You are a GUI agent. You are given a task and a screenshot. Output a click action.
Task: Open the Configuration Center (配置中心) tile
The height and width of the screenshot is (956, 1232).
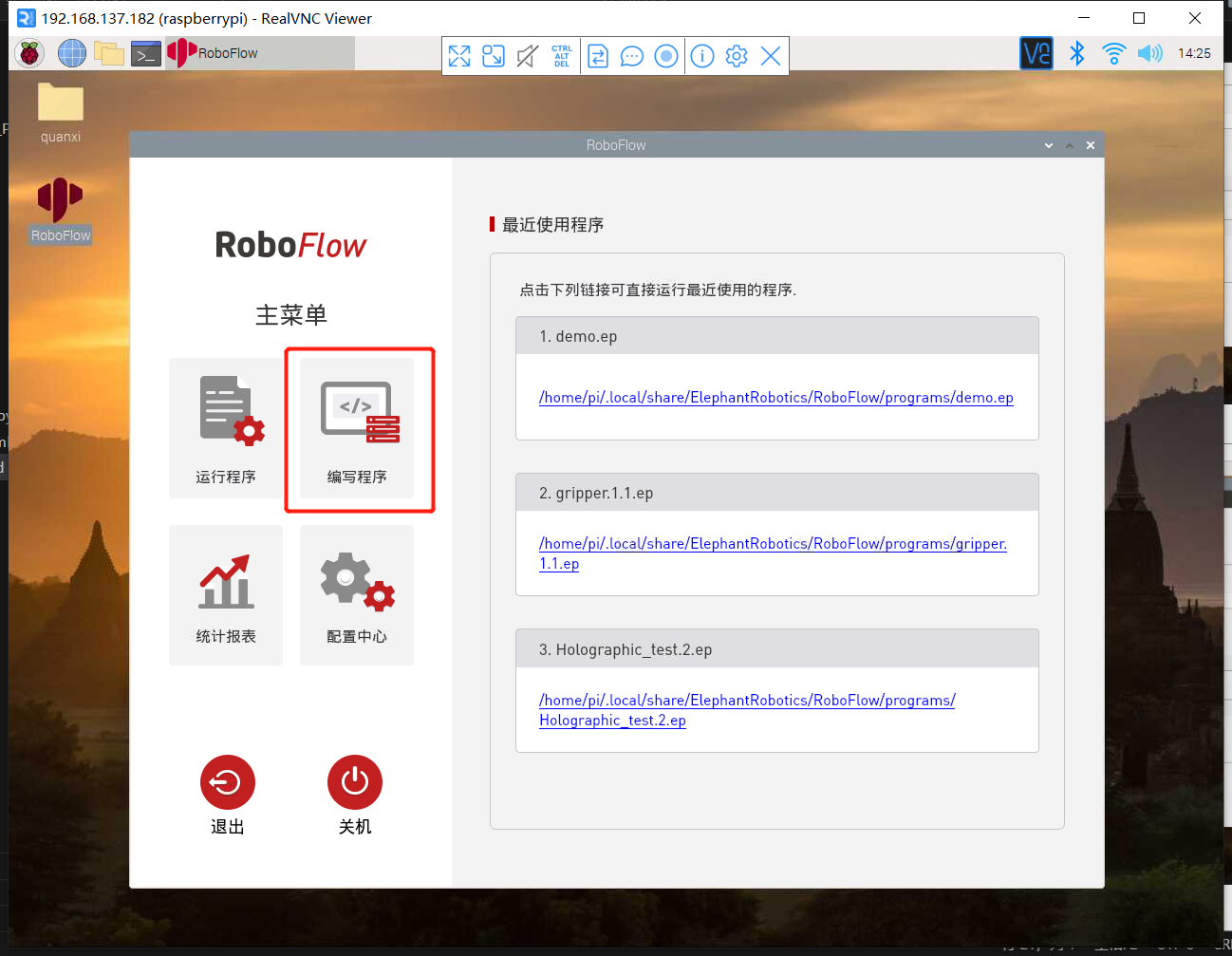[357, 595]
